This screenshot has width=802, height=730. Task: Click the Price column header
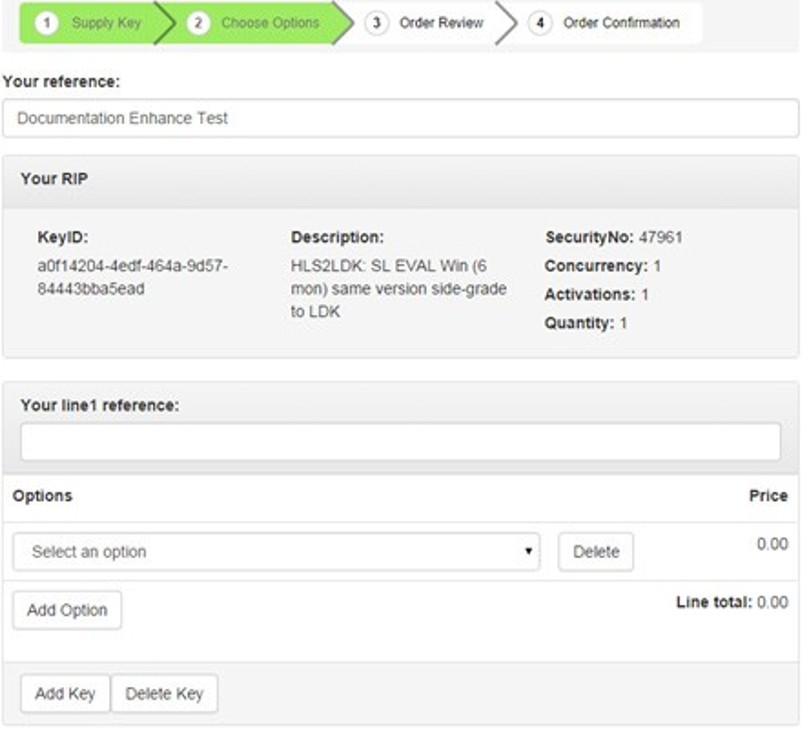click(767, 496)
